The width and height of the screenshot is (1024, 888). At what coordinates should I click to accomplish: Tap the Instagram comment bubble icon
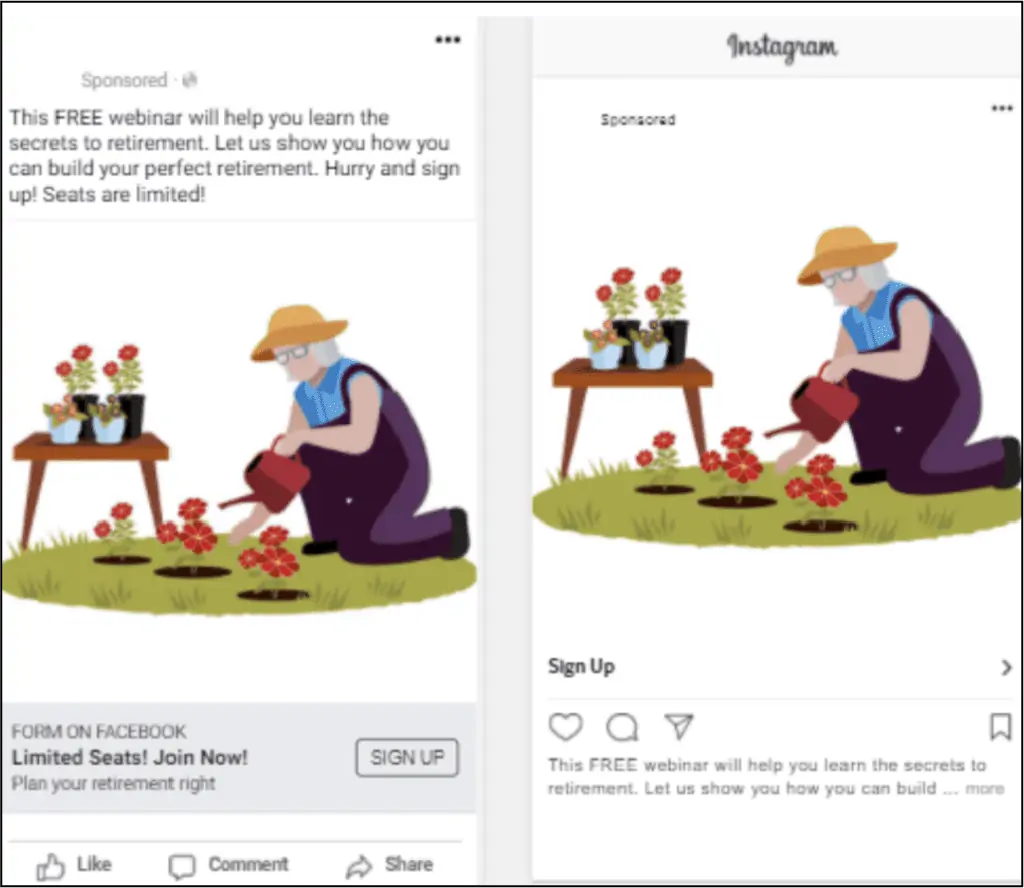pos(622,727)
